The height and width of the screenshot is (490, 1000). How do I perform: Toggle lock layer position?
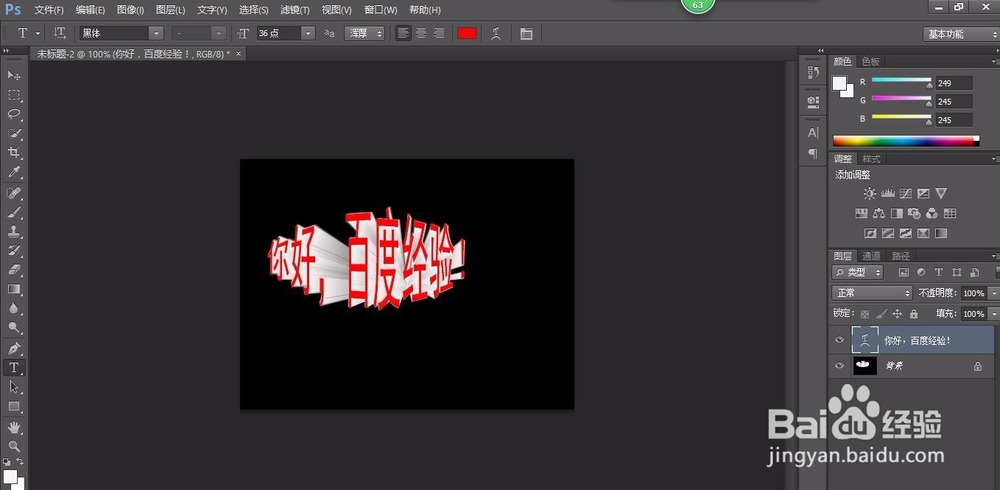tap(897, 314)
